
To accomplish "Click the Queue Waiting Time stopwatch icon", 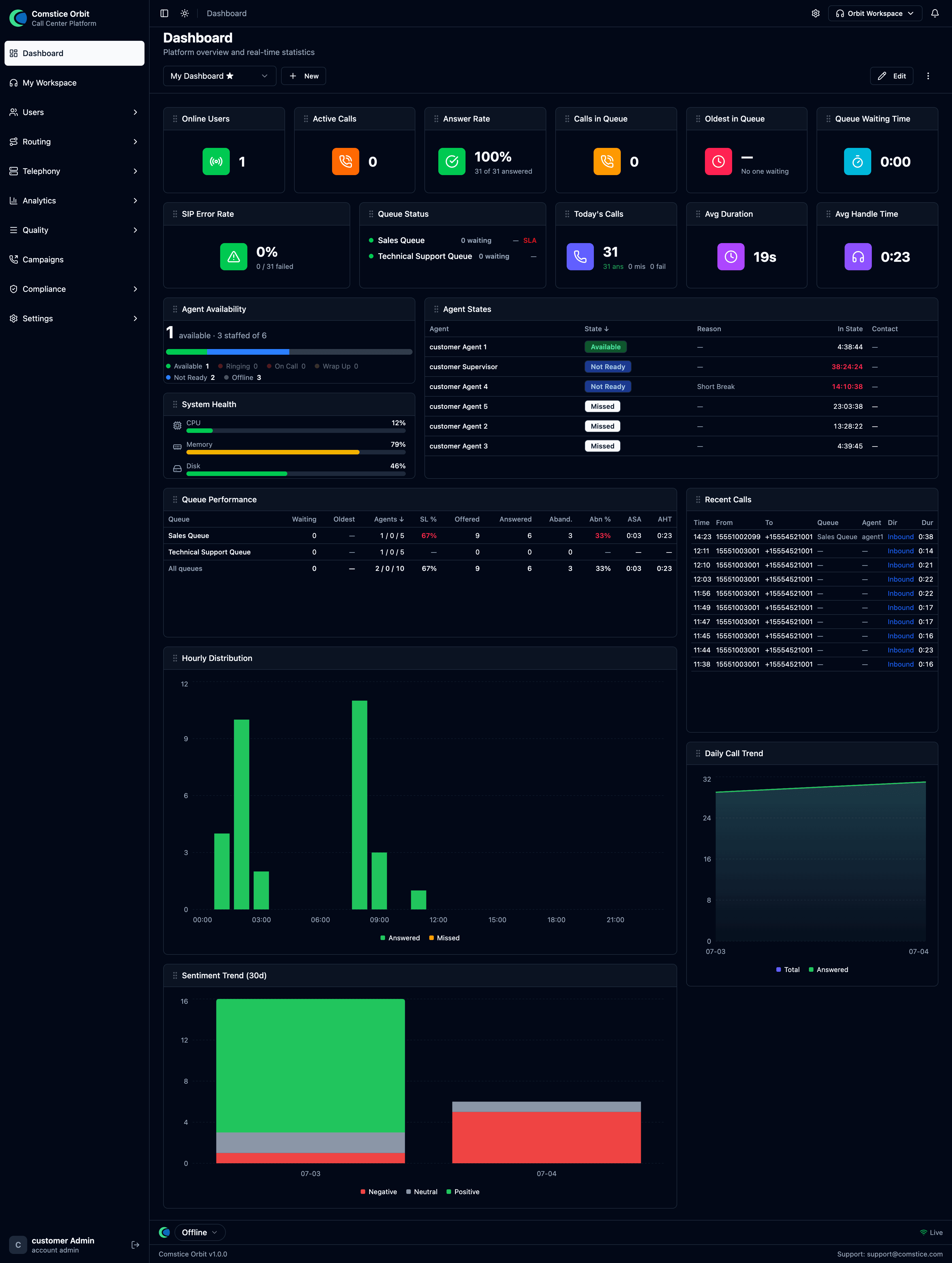I will click(858, 161).
